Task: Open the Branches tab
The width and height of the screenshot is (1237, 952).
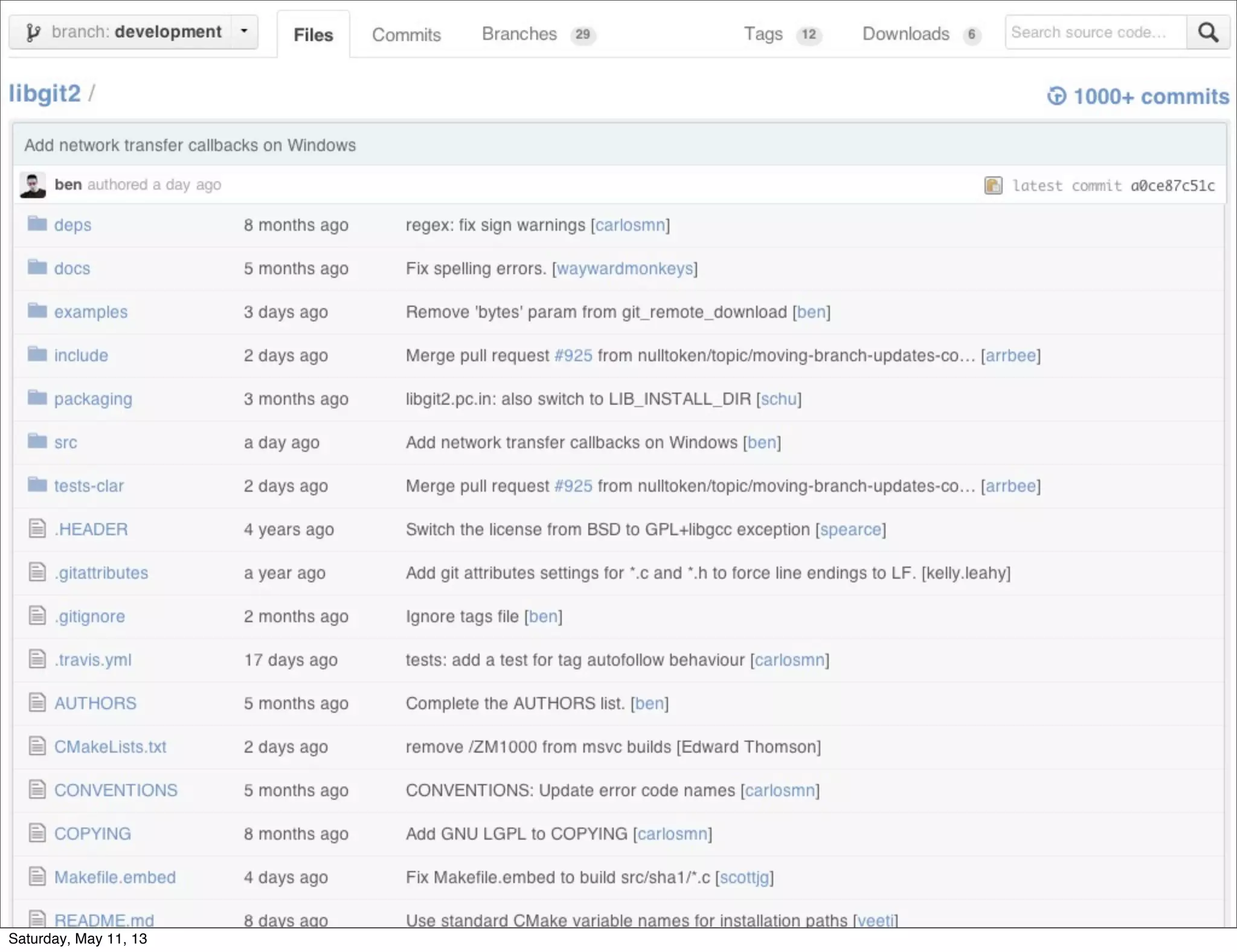Action: click(519, 34)
